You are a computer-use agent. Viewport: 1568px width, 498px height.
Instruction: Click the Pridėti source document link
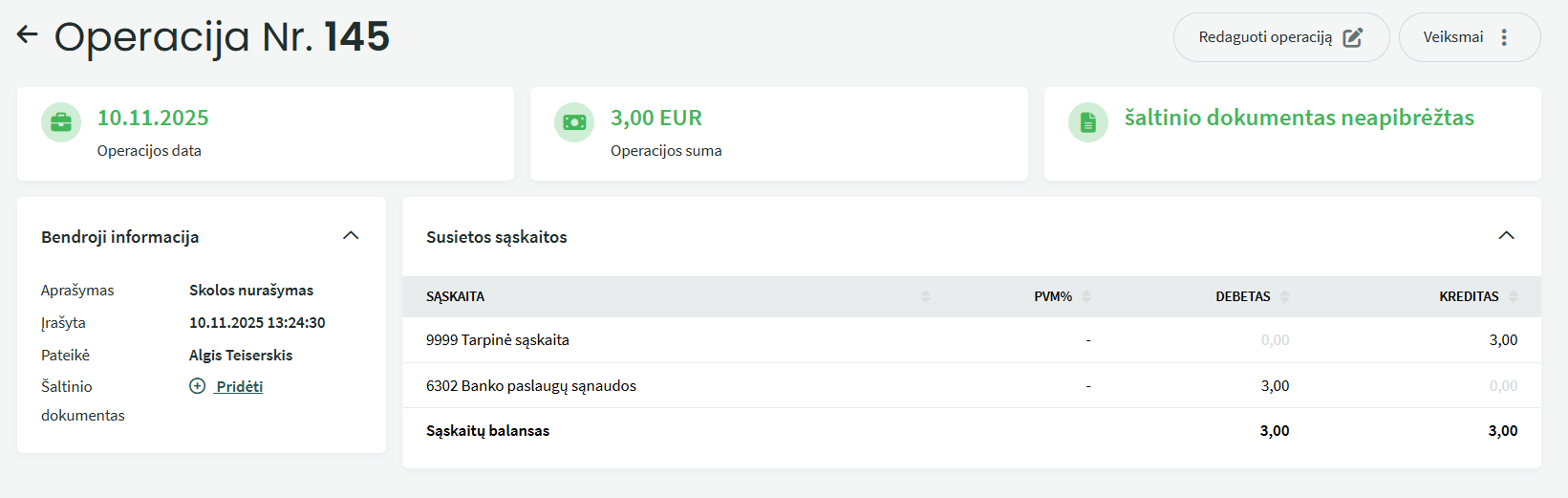(x=240, y=386)
